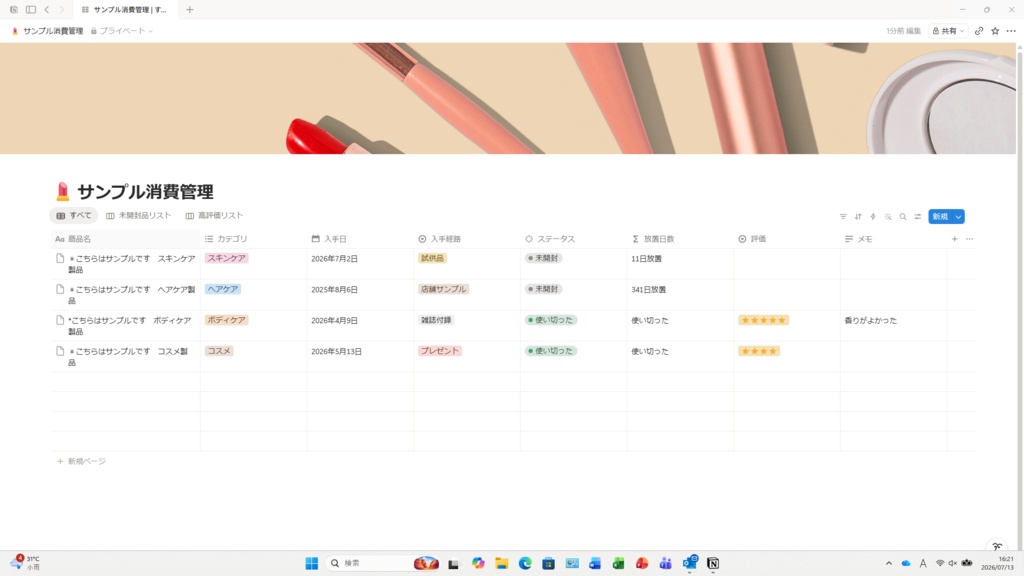Image resolution: width=1024 pixels, height=576 pixels.
Task: Launch File Explorer from taskbar
Action: click(502, 563)
